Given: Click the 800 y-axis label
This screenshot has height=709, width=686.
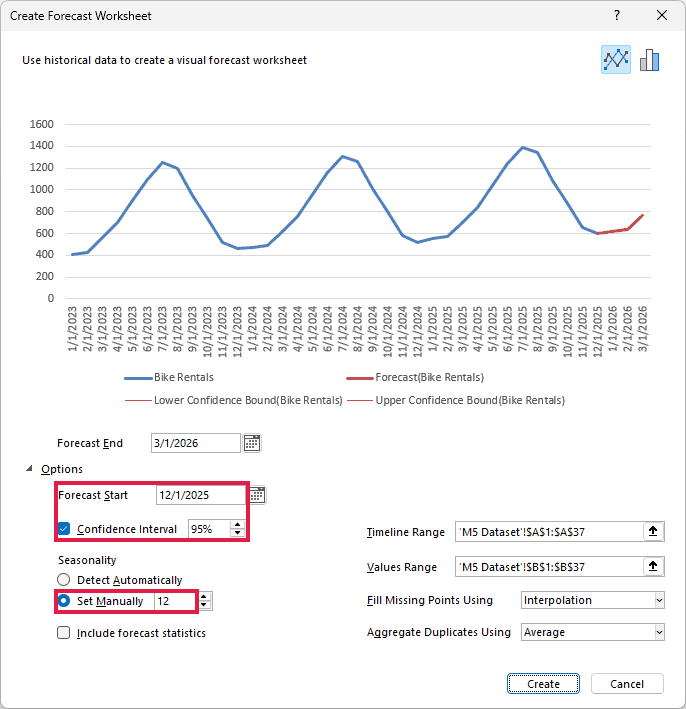Looking at the screenshot, I should coord(45,211).
